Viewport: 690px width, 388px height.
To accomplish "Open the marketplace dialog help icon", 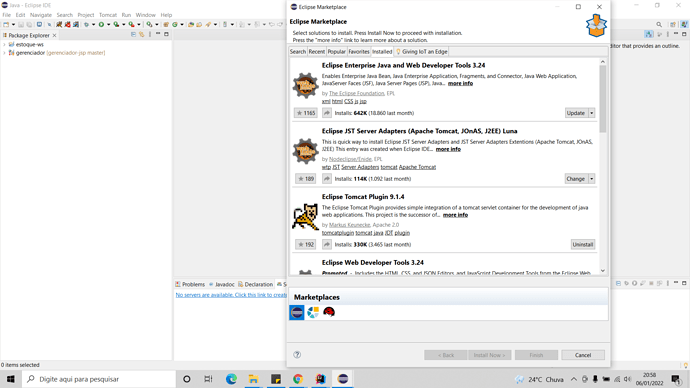I will [297, 355].
